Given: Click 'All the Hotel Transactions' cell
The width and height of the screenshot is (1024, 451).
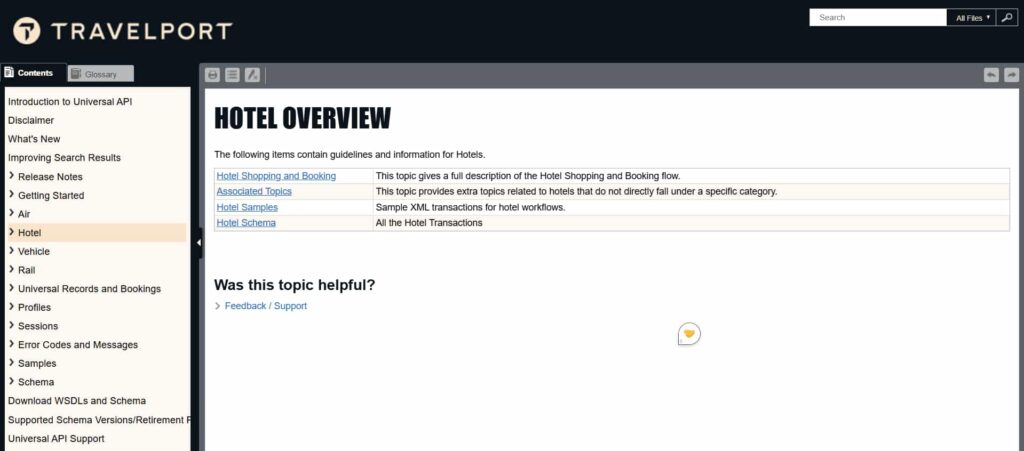Looking at the screenshot, I should click(691, 223).
